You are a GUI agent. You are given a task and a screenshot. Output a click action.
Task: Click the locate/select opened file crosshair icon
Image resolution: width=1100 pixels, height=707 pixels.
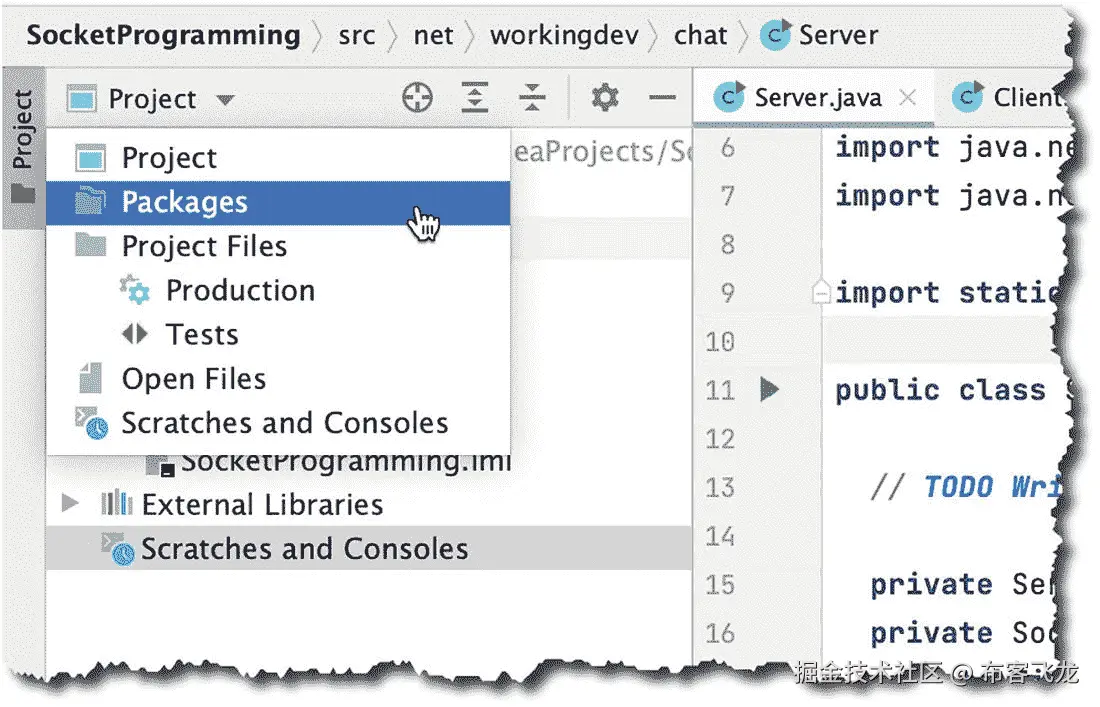[x=417, y=98]
